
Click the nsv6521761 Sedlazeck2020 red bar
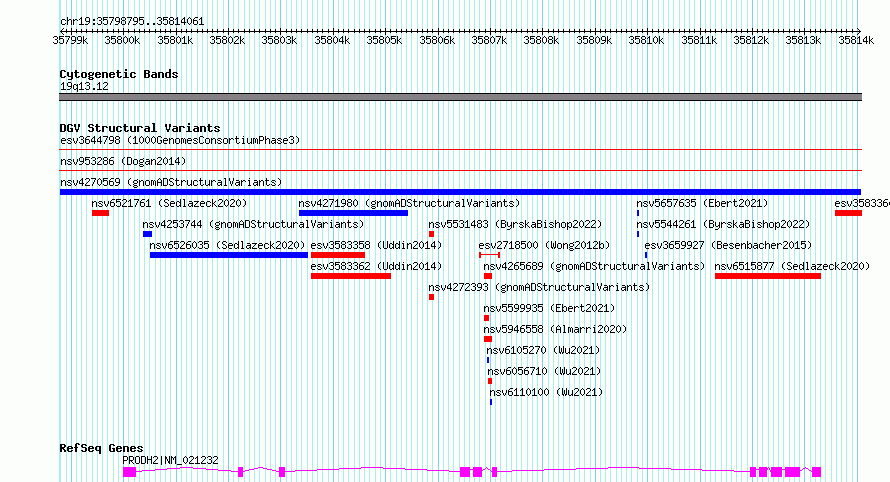point(100,213)
